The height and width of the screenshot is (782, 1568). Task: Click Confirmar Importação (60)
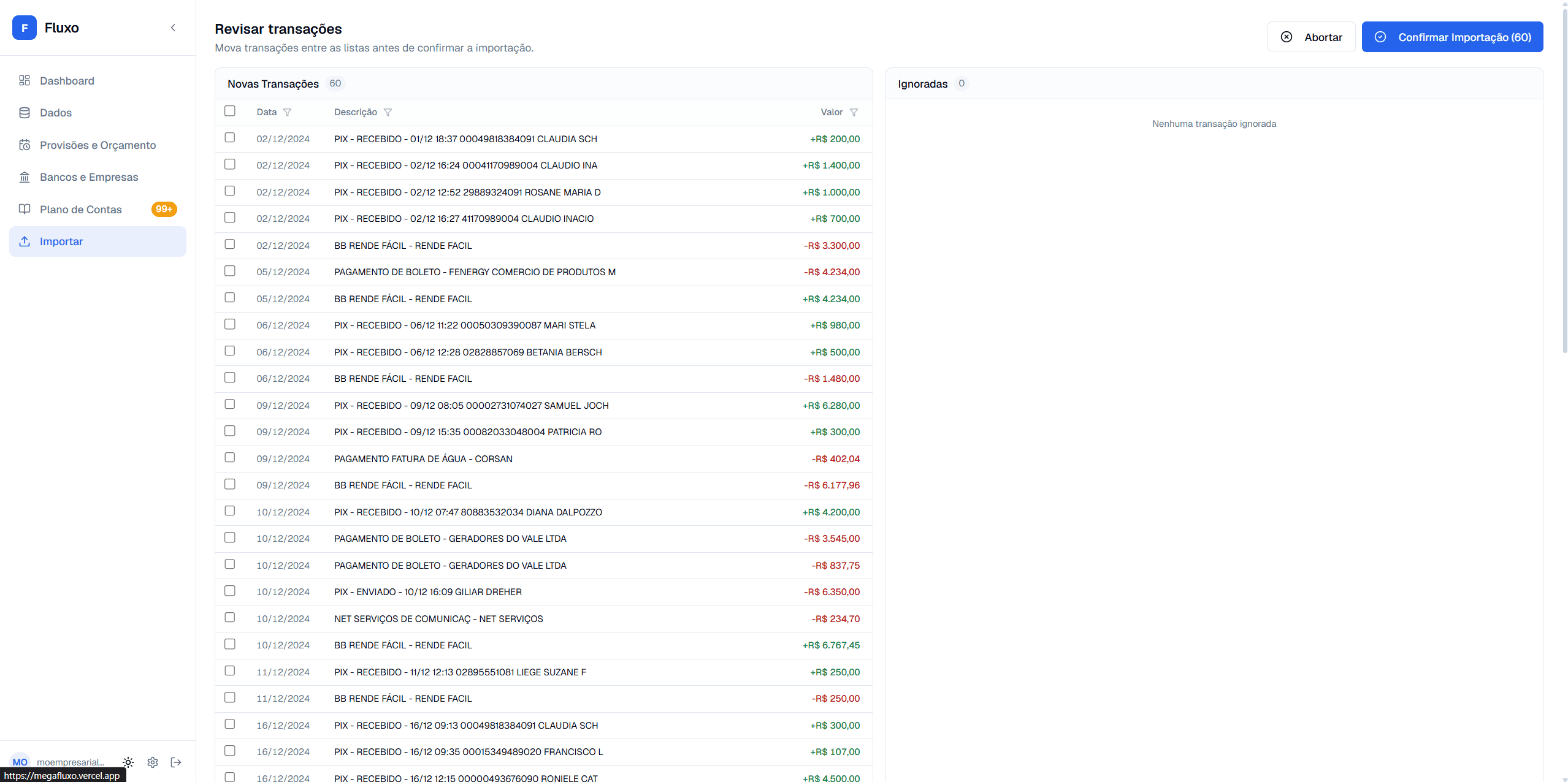[1452, 37]
